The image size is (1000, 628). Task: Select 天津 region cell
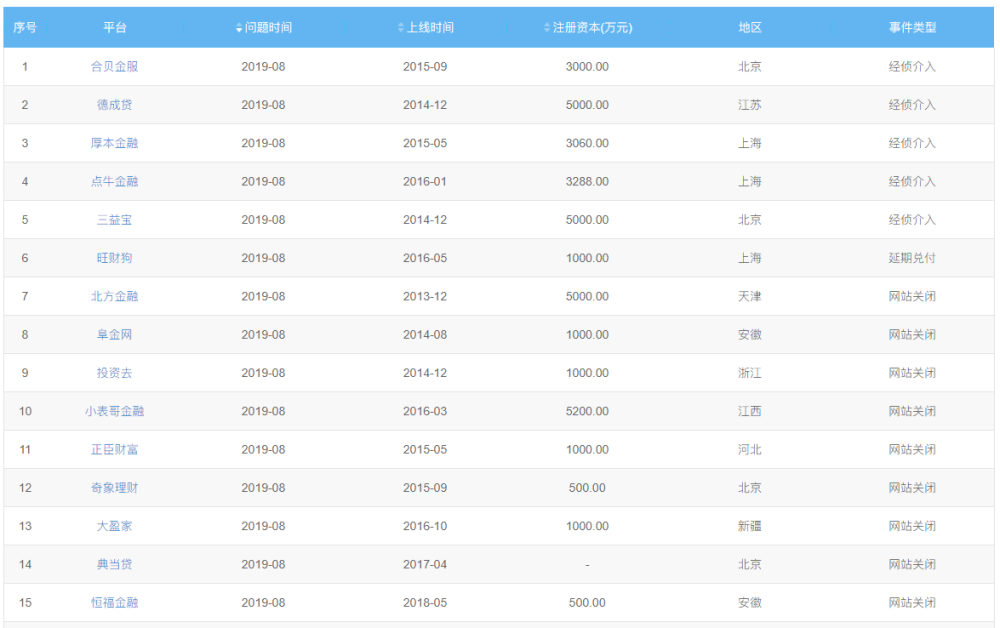(750, 296)
